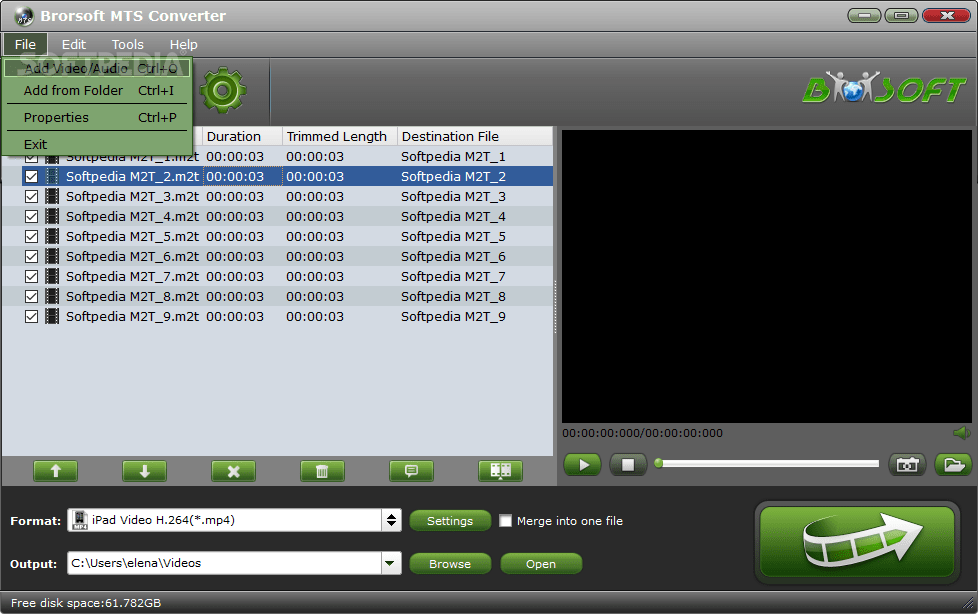Click the Output path text field

[225, 563]
